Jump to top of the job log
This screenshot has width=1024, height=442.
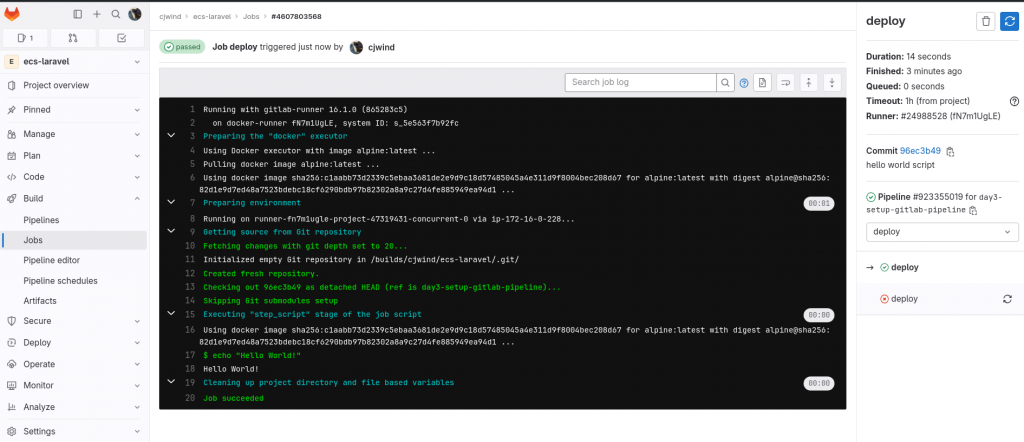click(x=808, y=82)
